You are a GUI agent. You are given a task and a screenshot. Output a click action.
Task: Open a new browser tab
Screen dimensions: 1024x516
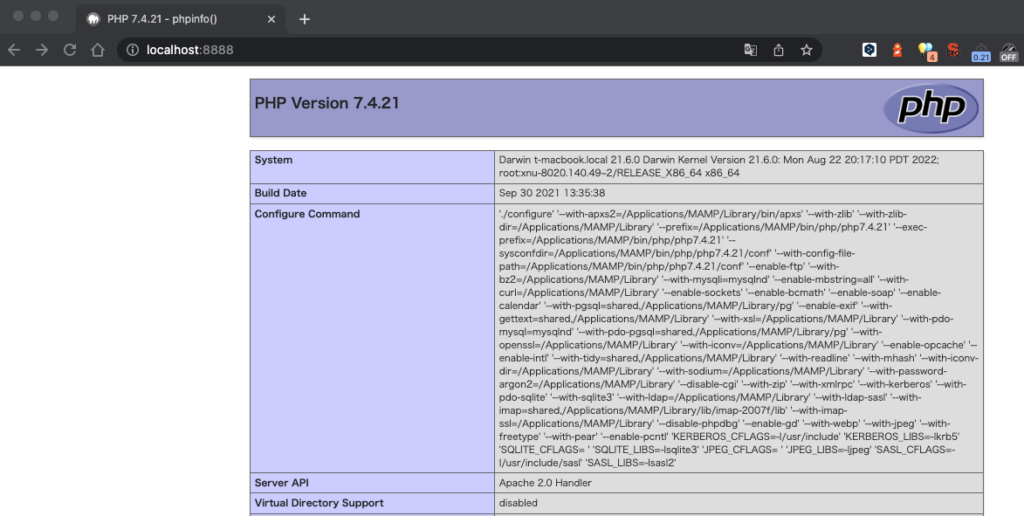305,19
